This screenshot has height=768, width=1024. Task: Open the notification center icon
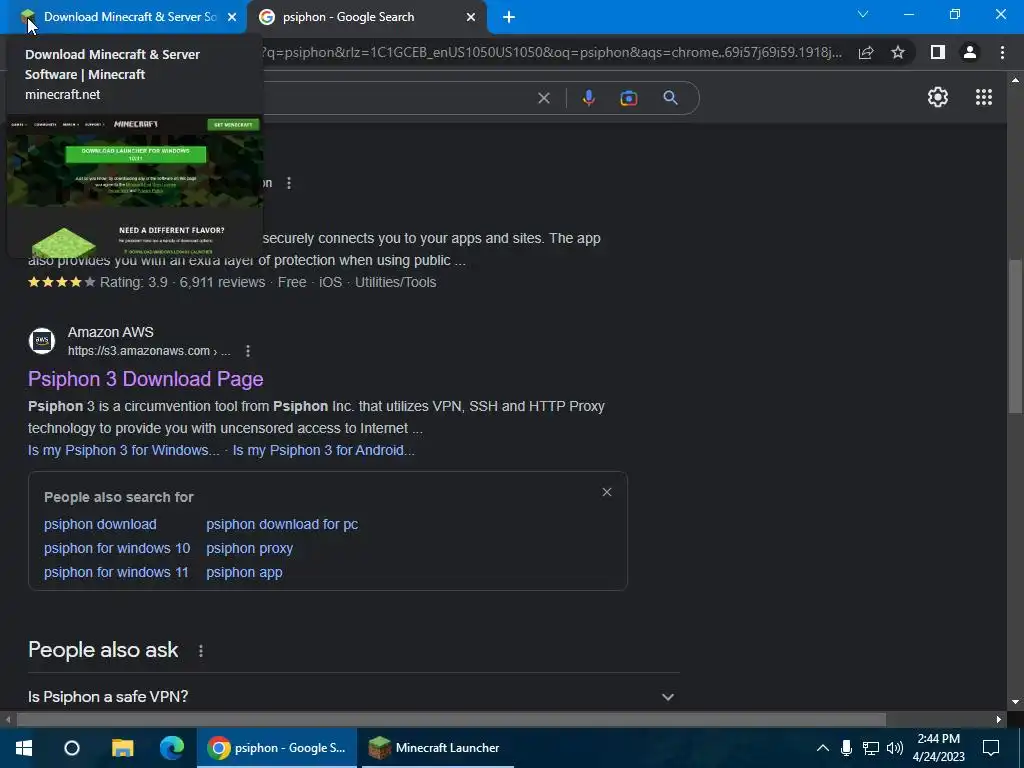[991, 748]
